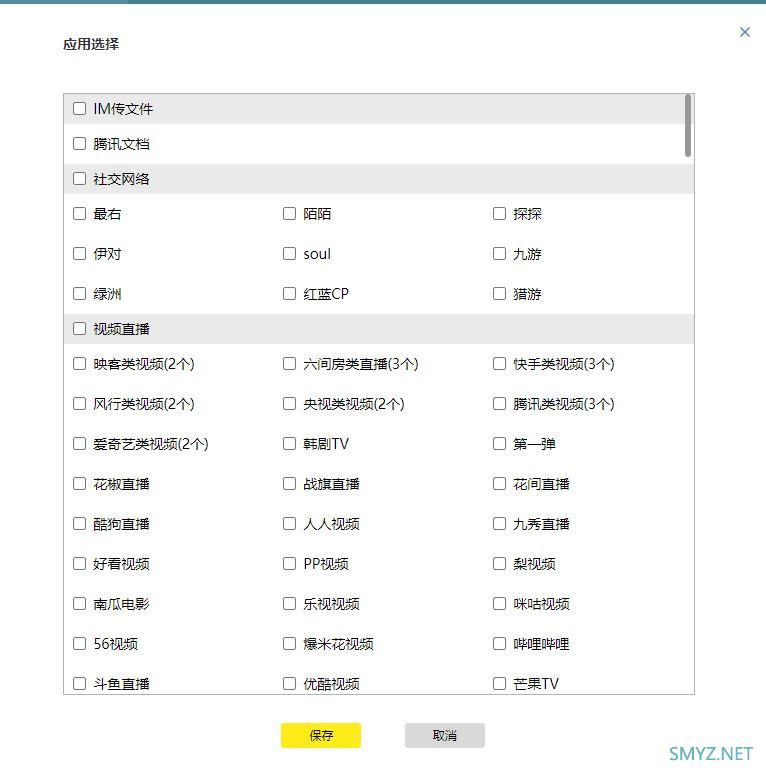Check the soul app checkbox
The image size is (766, 773).
pyautogui.click(x=289, y=253)
